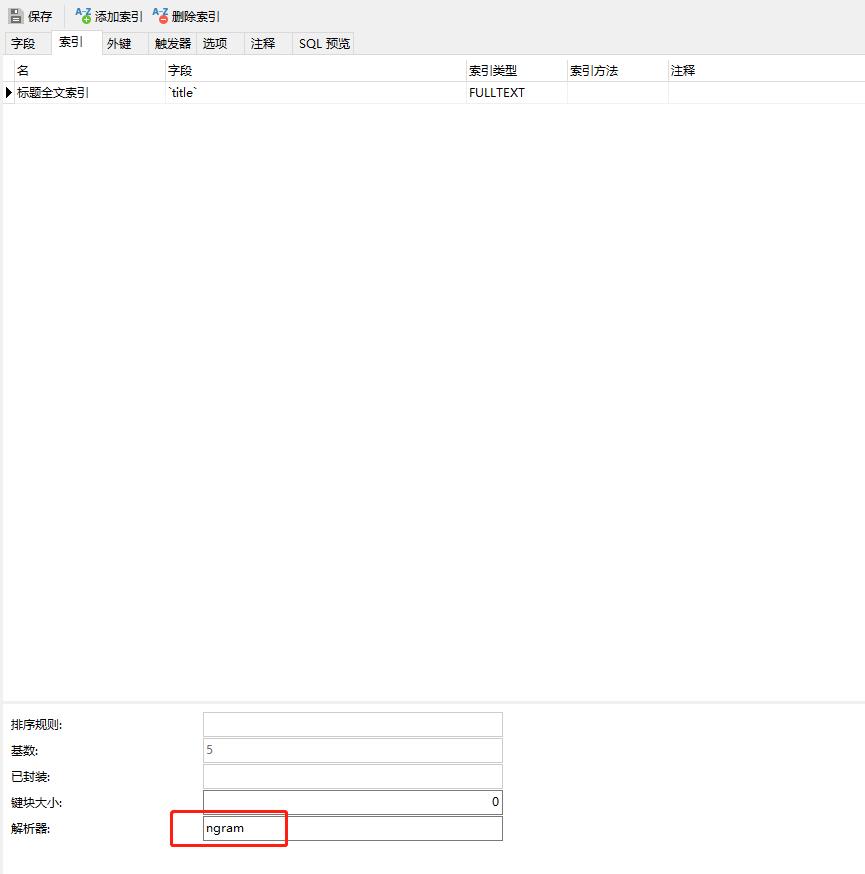
Task: Click the 删除索引 A-Z minus icon
Action: pos(160,16)
